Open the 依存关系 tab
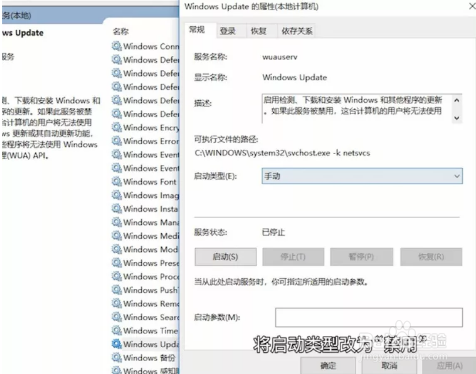The height and width of the screenshot is (374, 476). (x=297, y=31)
